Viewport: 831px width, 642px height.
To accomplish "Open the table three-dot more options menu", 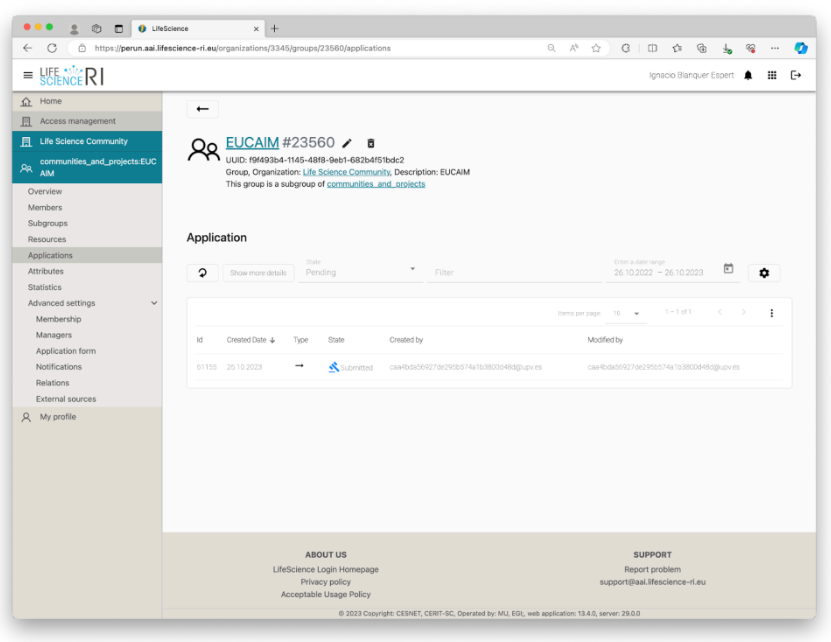I will 771,313.
